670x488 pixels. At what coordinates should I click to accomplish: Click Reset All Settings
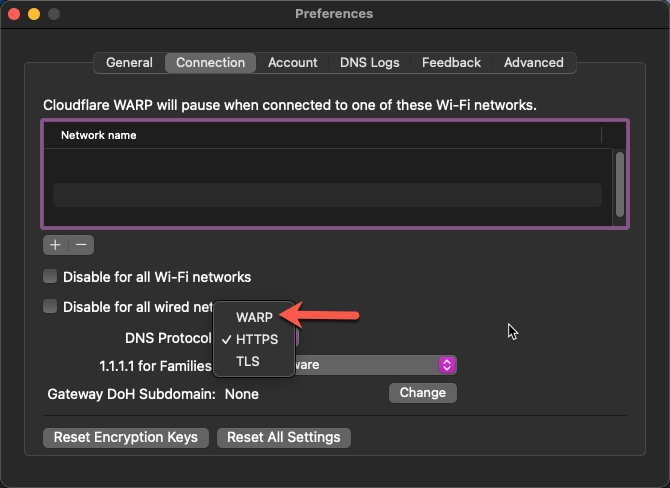pyautogui.click(x=284, y=438)
